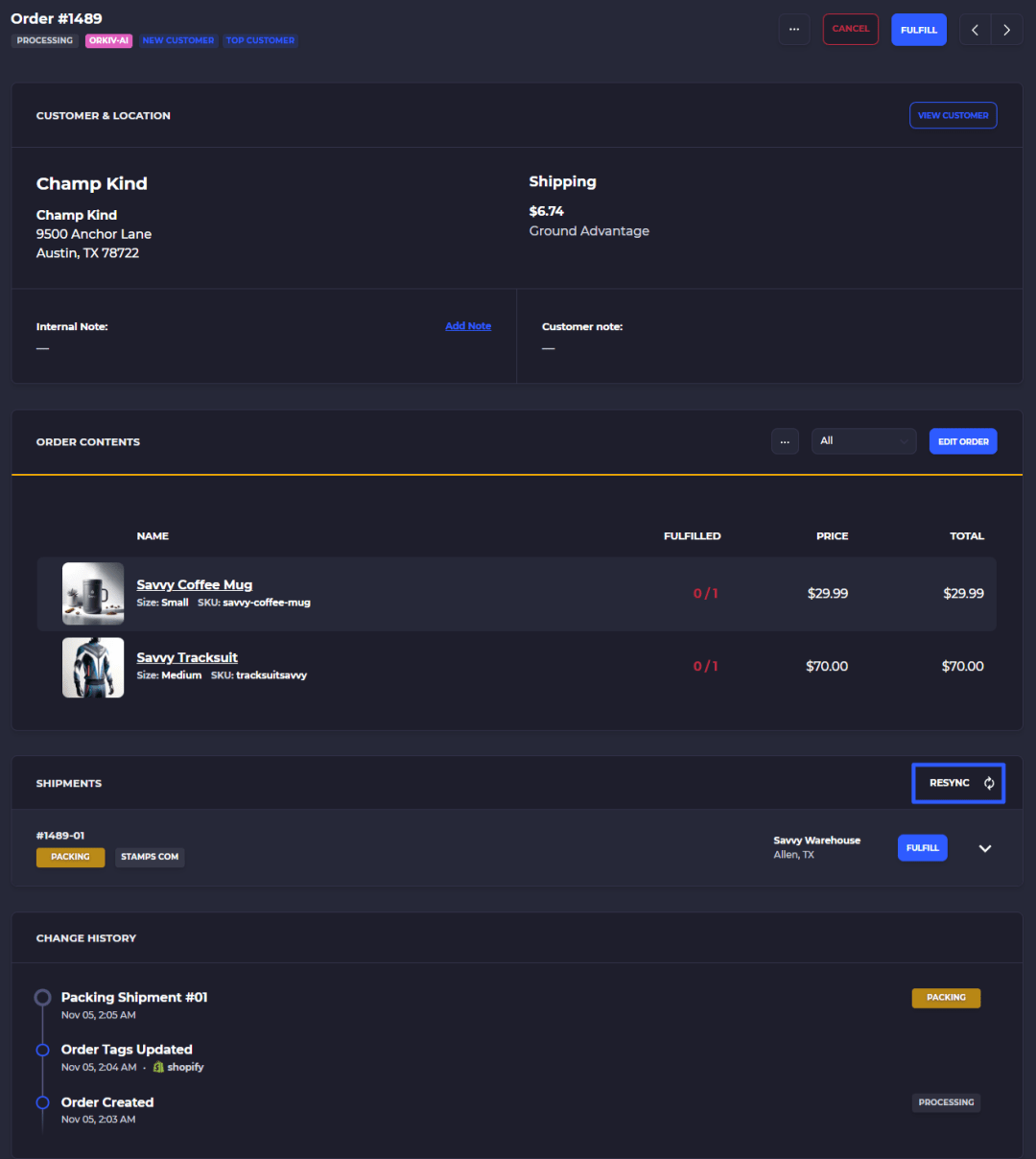Click Austin, TX 78722 text
Viewport: 1036px width, 1159px height.
(x=87, y=253)
